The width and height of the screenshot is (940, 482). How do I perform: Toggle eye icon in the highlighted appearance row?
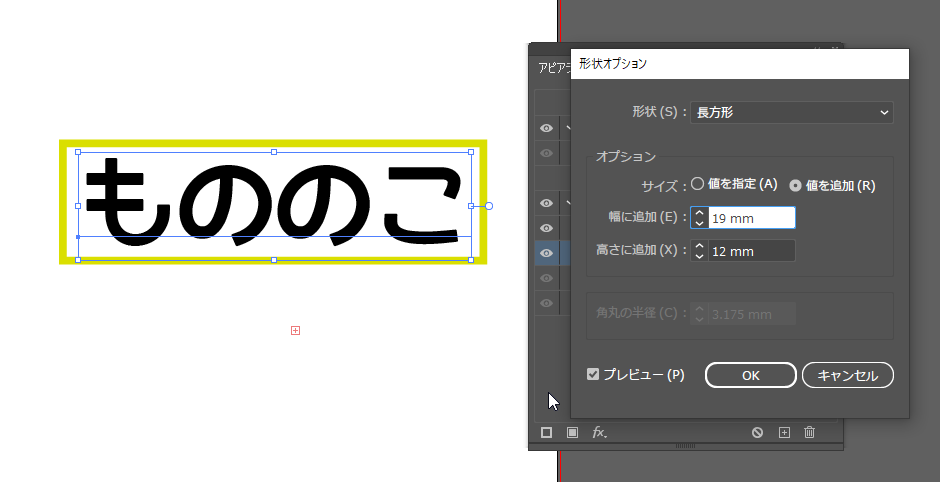pos(546,253)
